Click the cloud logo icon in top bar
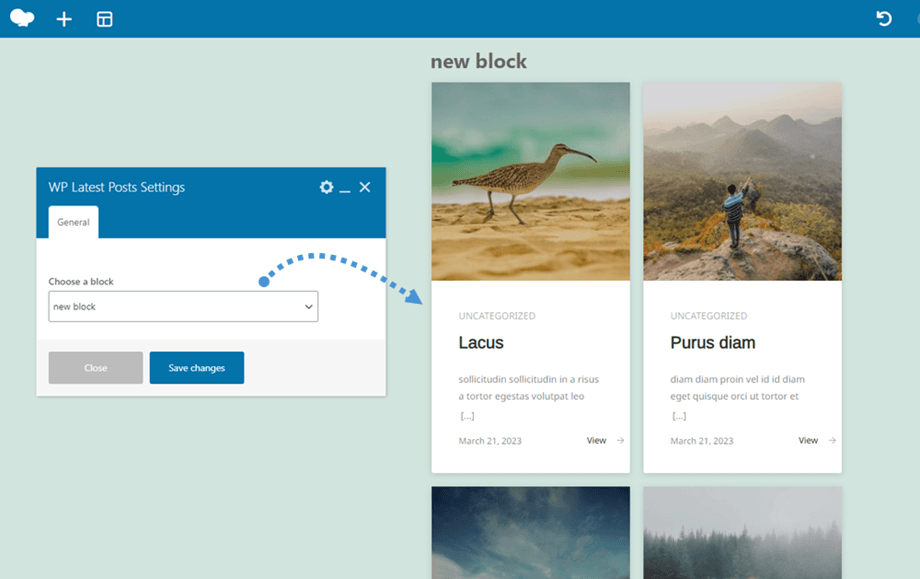The image size is (920, 579). pyautogui.click(x=22, y=18)
